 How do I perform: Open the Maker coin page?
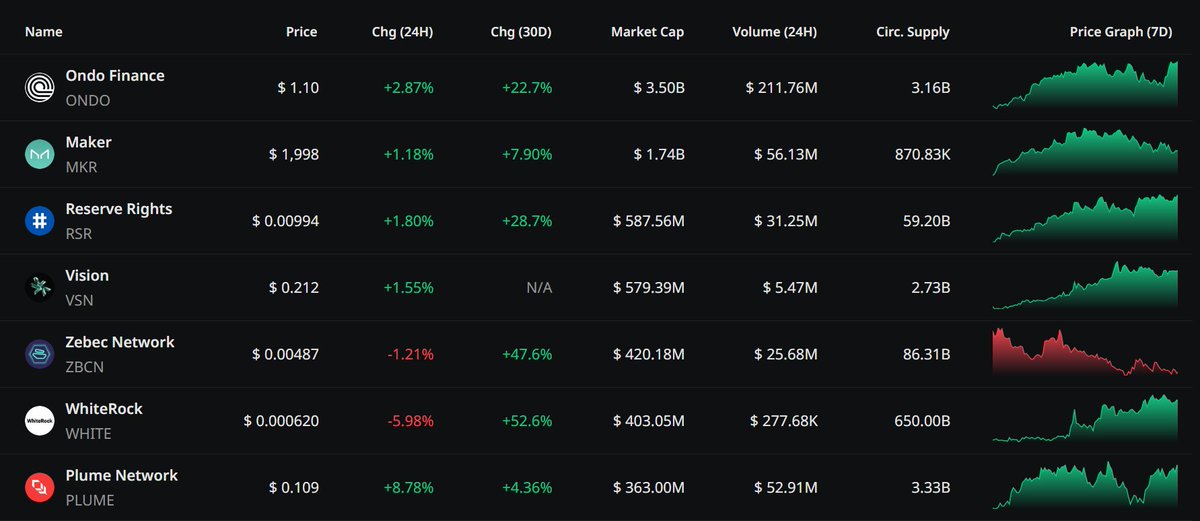point(88,142)
